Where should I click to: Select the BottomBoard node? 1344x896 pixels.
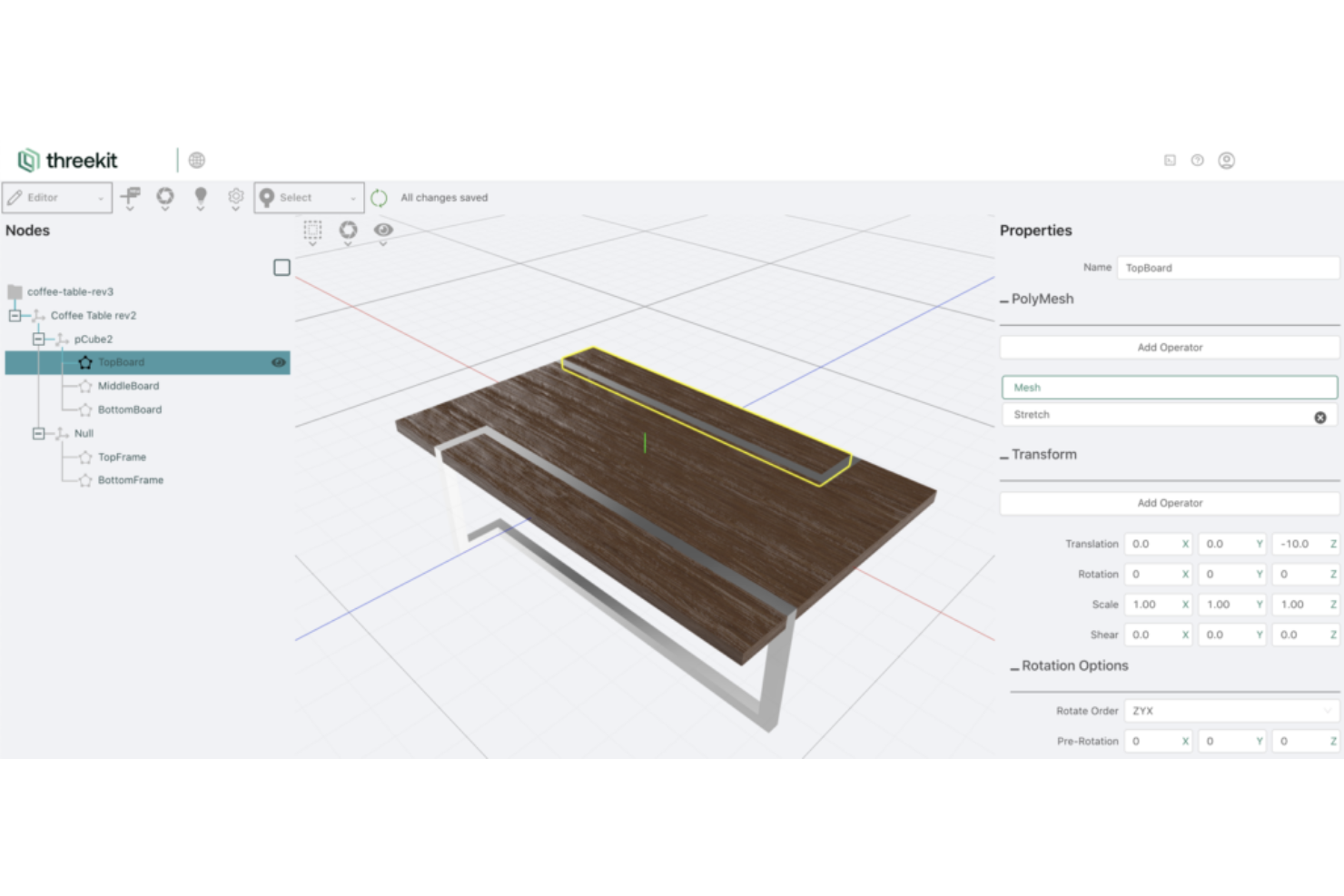(130, 409)
